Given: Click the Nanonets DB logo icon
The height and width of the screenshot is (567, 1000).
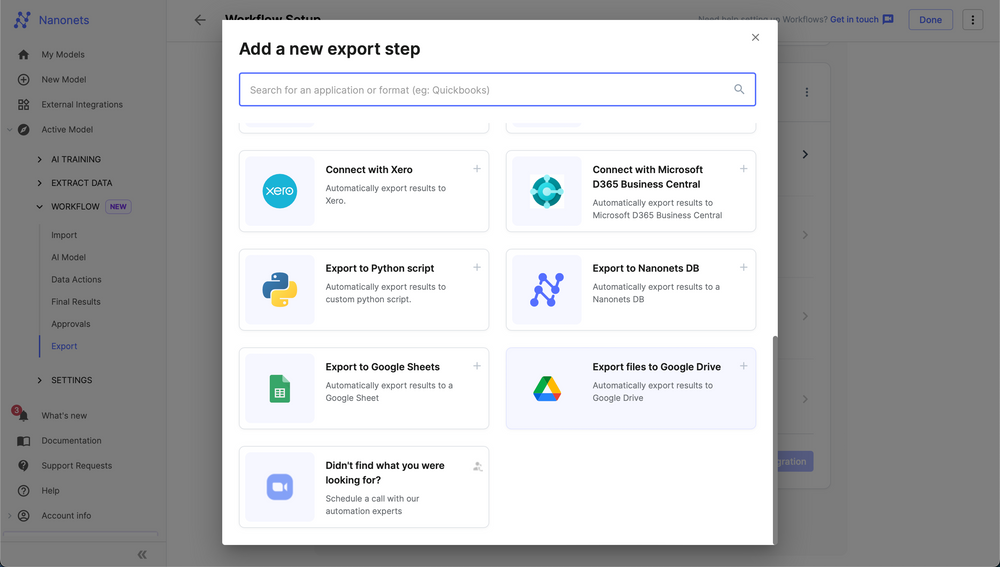Looking at the screenshot, I should click(547, 290).
